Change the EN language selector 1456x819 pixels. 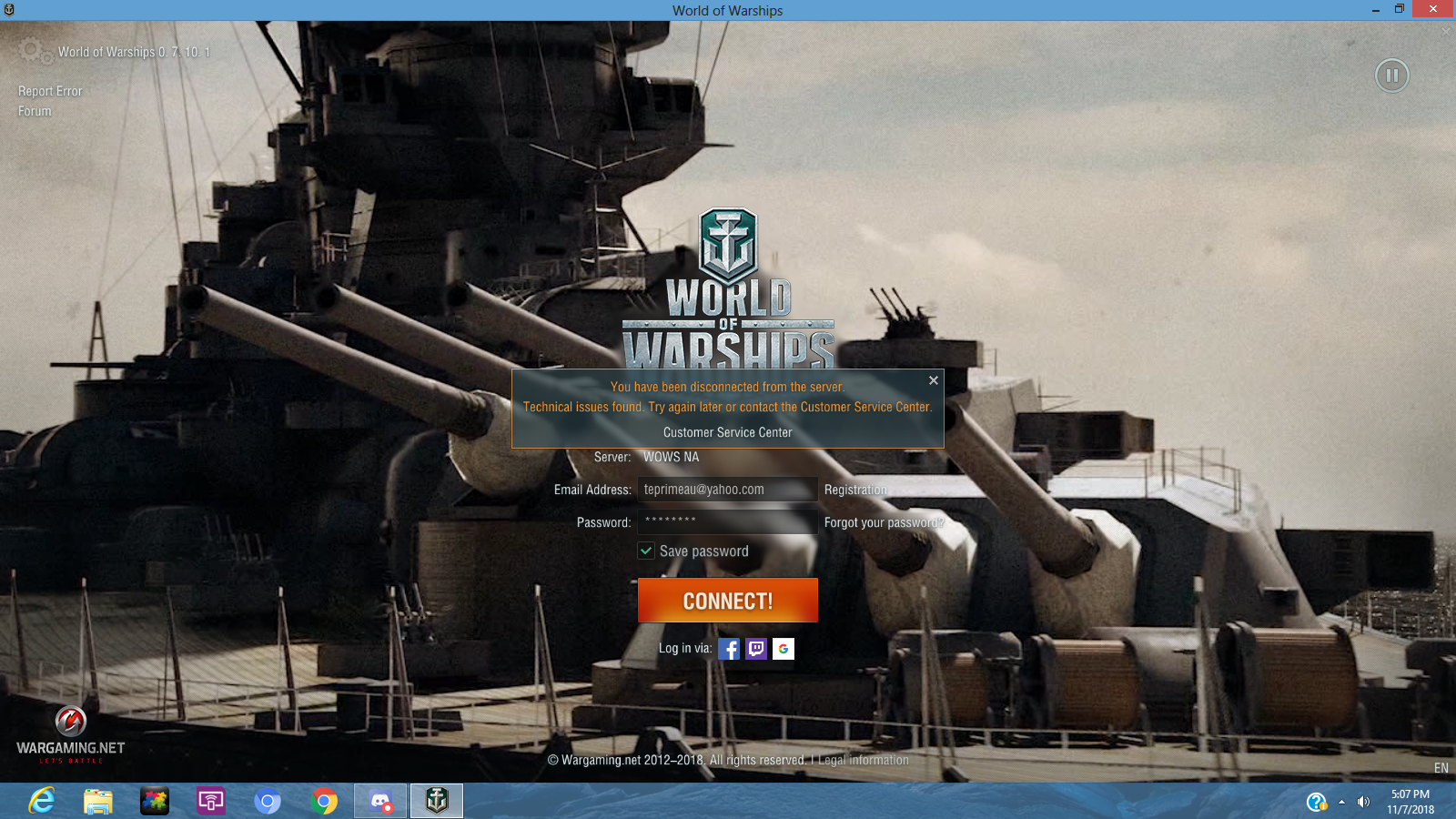[x=1441, y=768]
